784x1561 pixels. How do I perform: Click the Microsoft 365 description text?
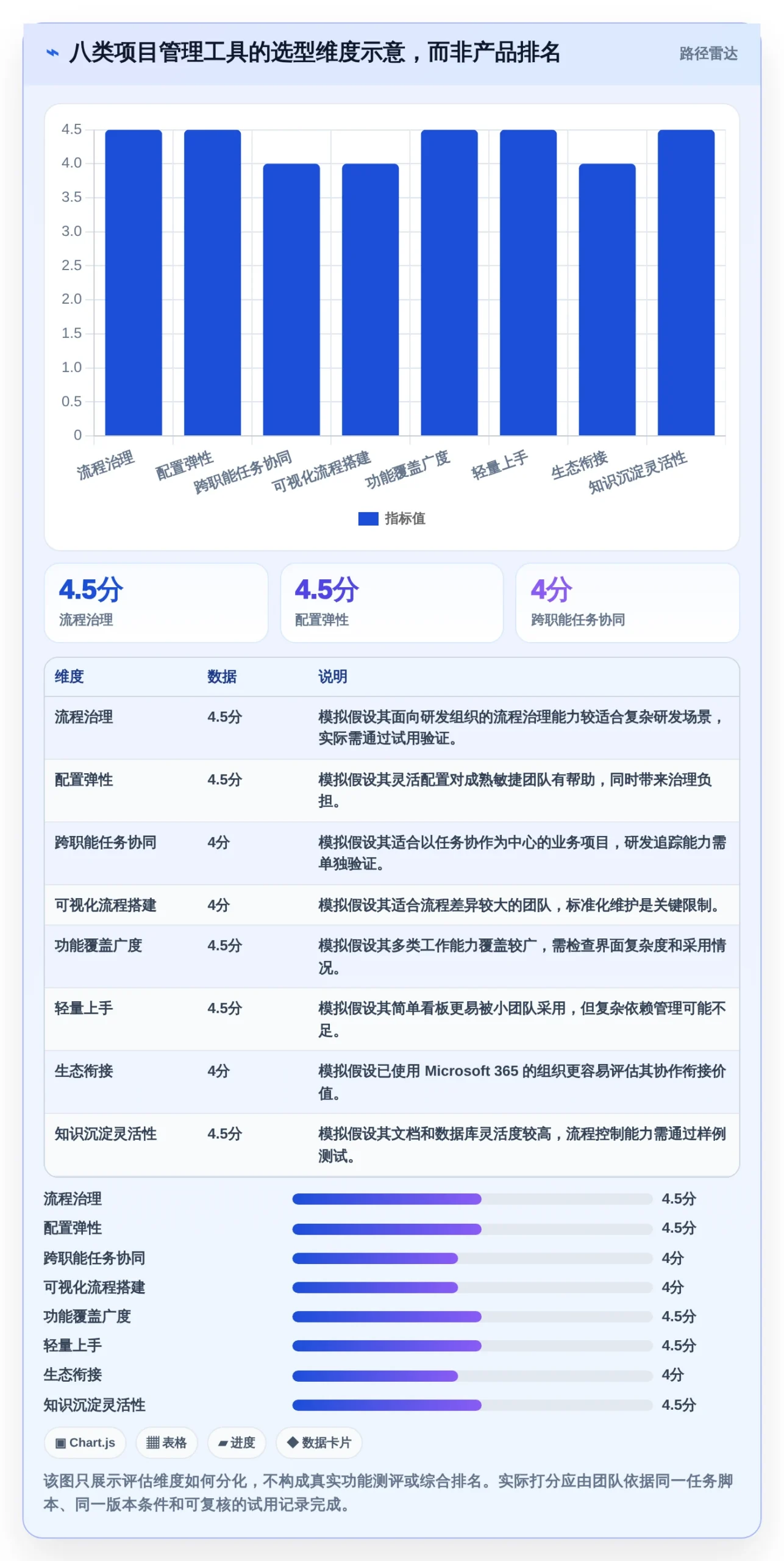(x=522, y=1082)
